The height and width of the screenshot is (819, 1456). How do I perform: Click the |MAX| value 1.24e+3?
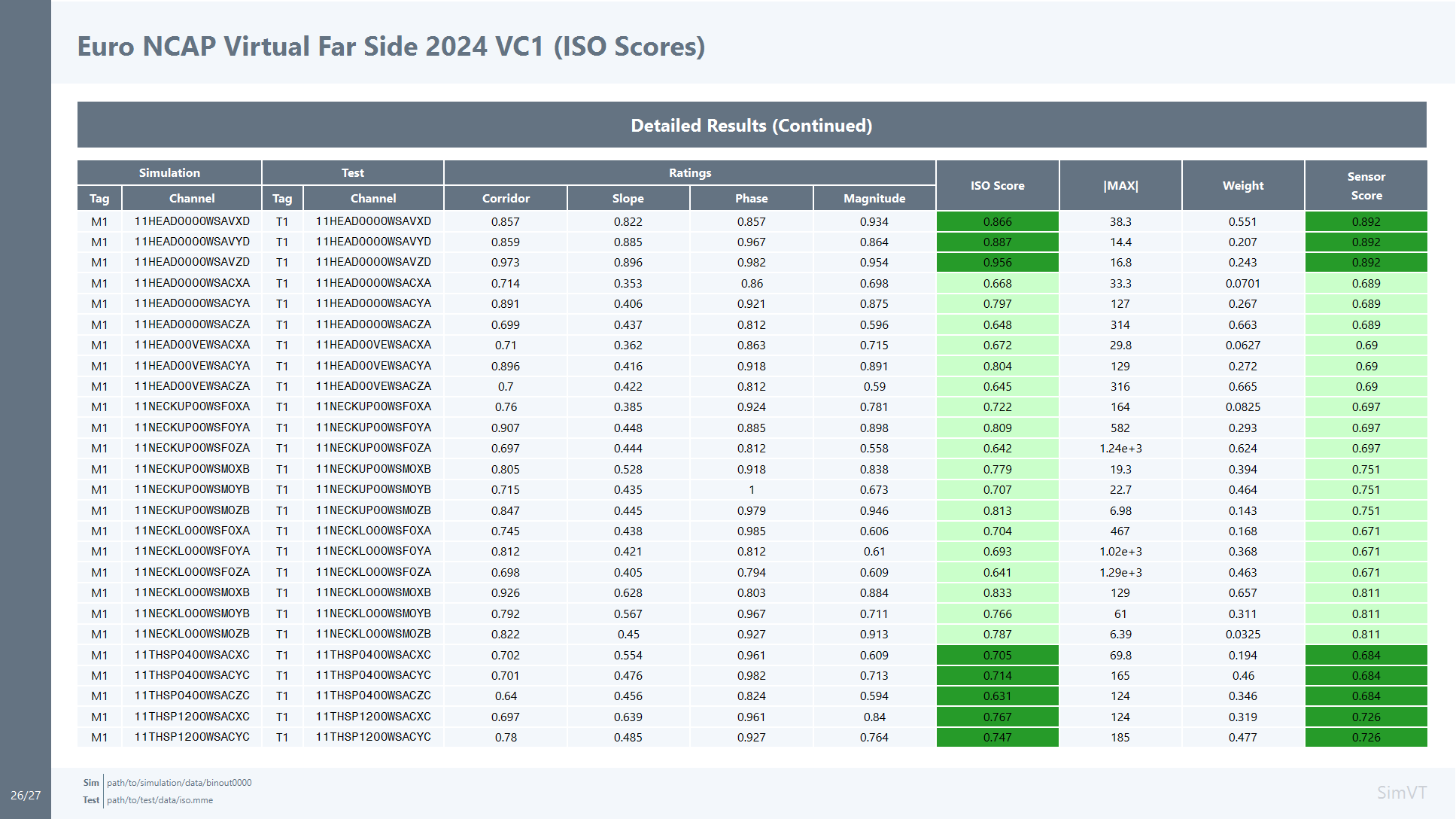point(1120,448)
